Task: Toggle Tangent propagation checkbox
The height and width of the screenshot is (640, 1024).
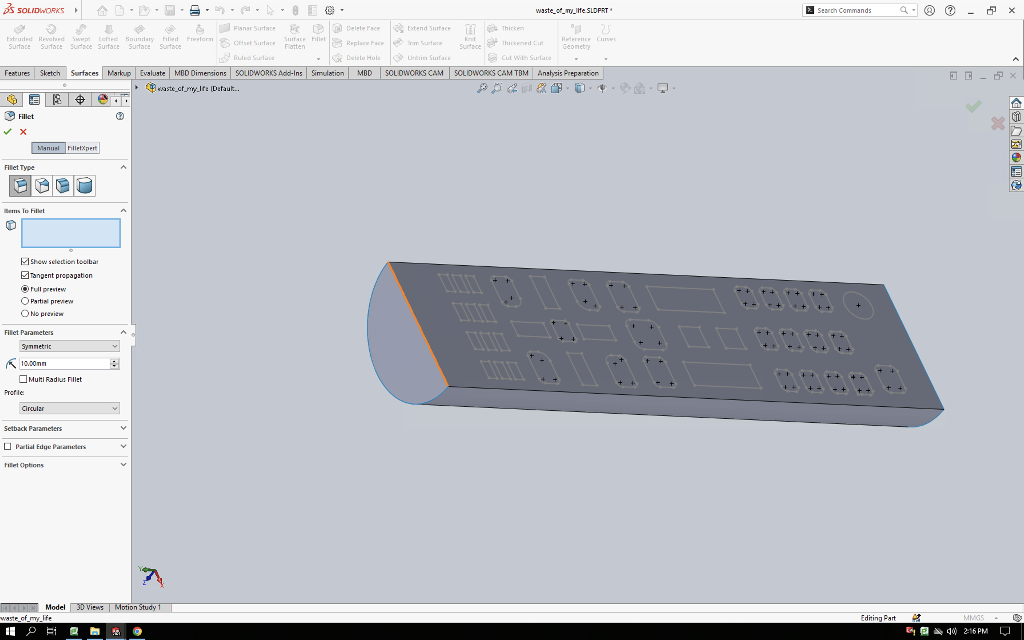Action: point(25,276)
